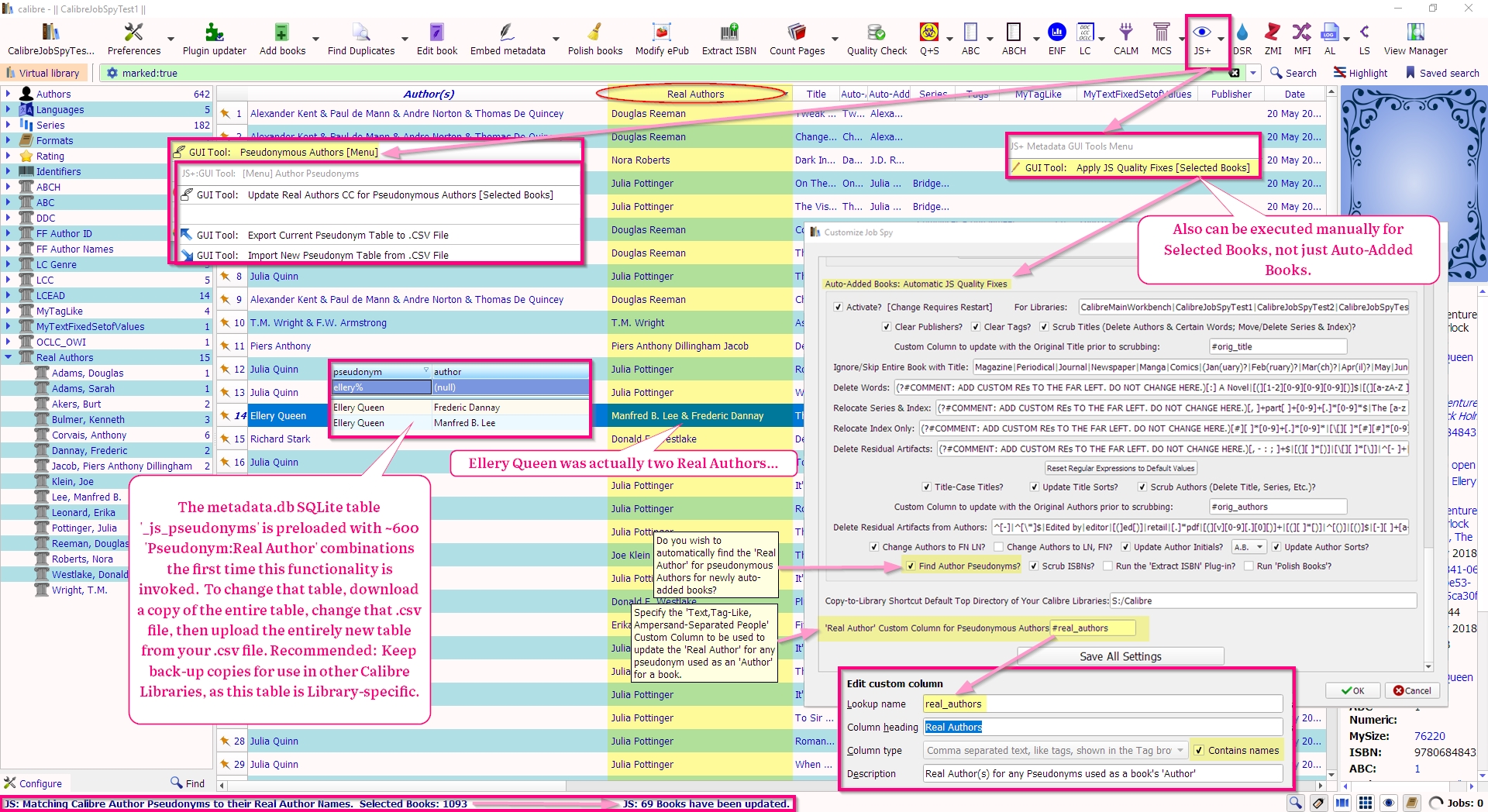This screenshot has height=812, width=1488.
Task: Click the Saved search button
Action: [x=1442, y=73]
